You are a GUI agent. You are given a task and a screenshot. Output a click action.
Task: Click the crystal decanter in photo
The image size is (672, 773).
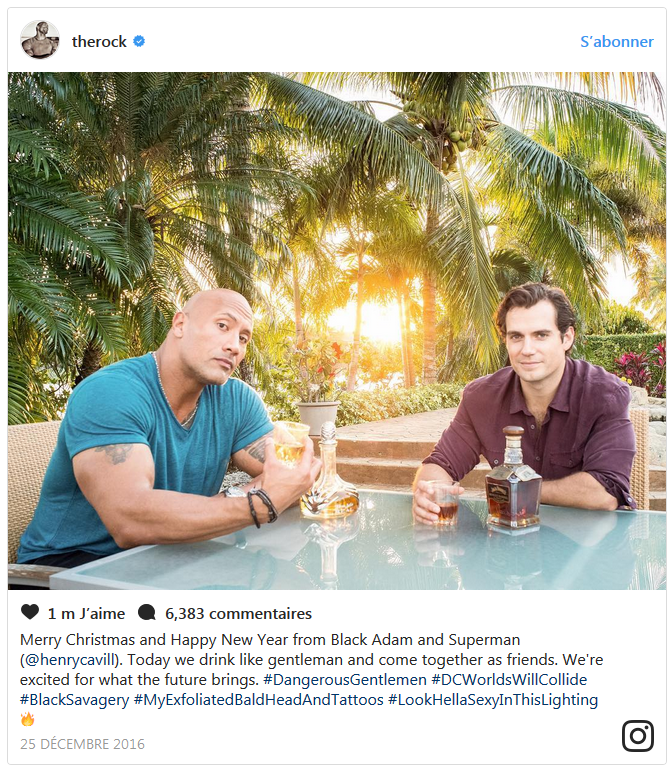coord(329,471)
